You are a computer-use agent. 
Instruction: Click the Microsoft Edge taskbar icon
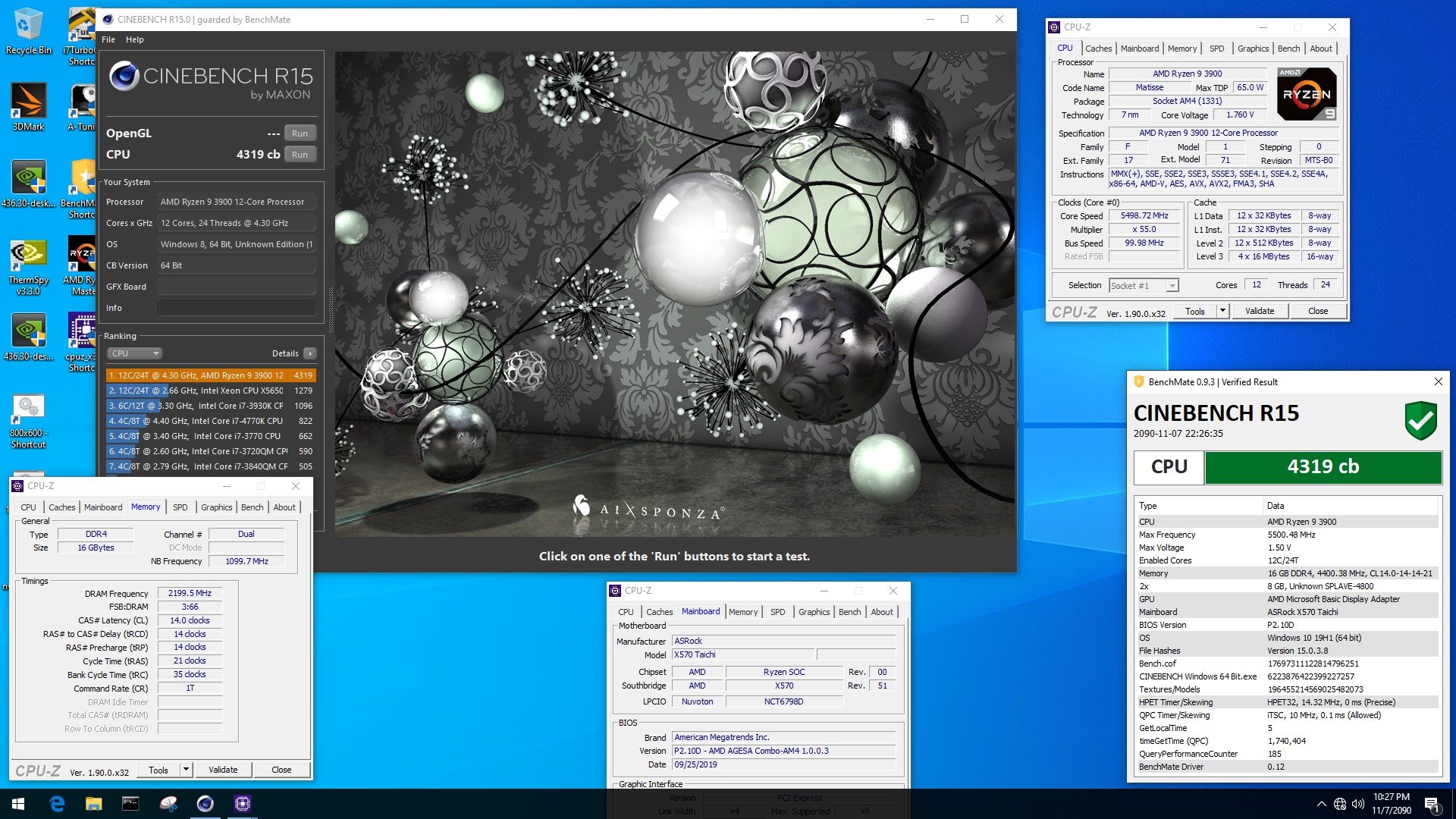tap(57, 804)
